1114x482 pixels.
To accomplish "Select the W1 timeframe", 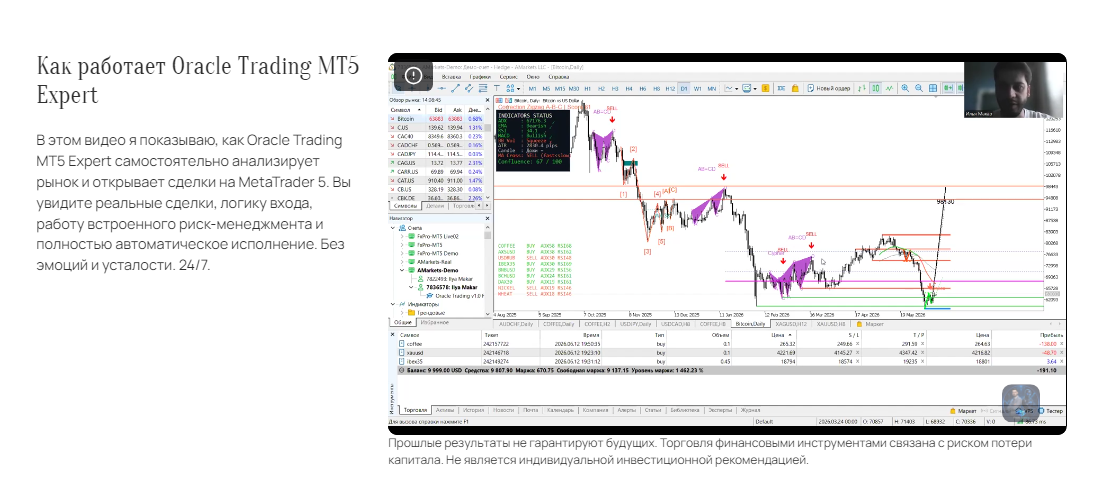I will (x=698, y=88).
